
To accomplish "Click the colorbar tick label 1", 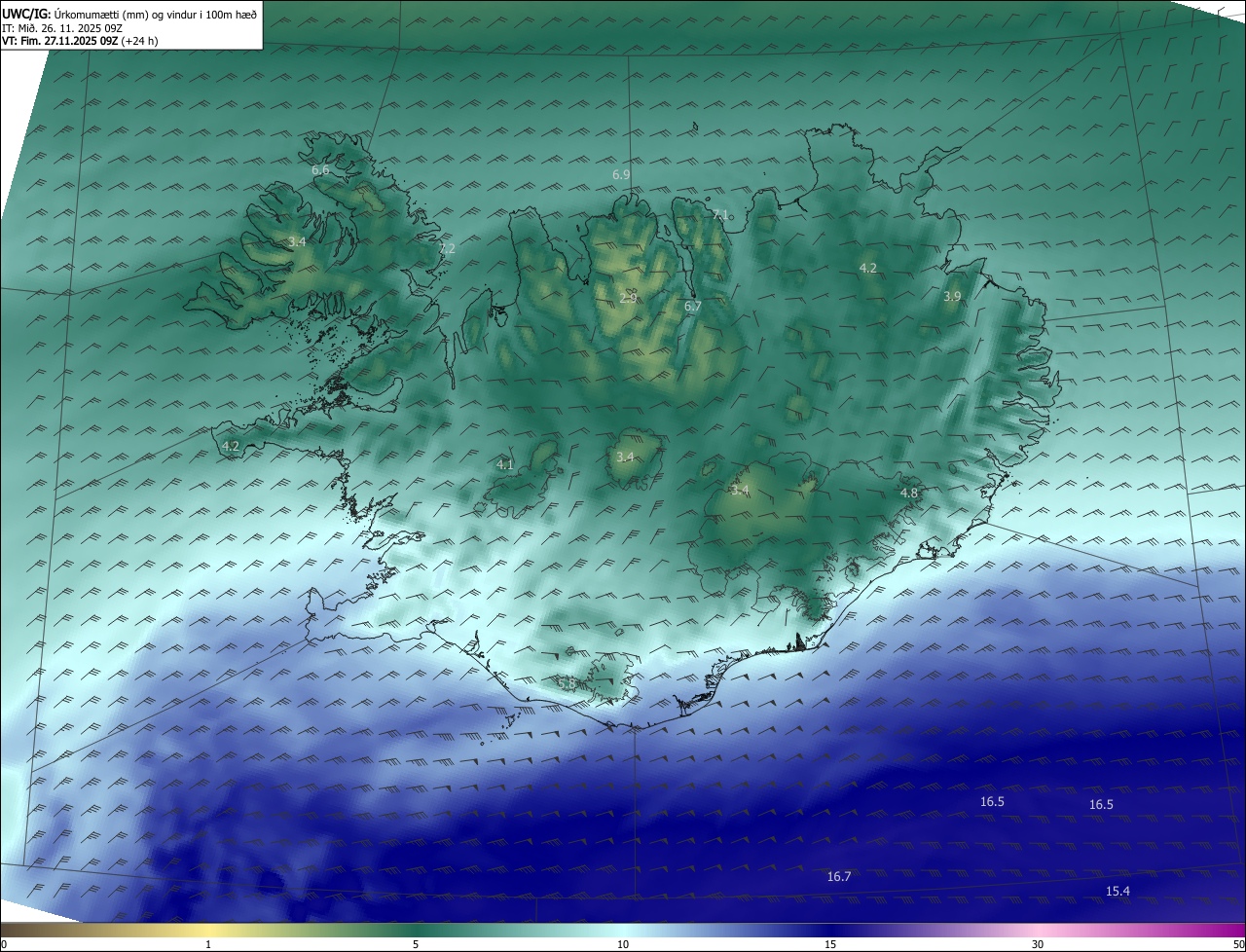I will point(208,944).
